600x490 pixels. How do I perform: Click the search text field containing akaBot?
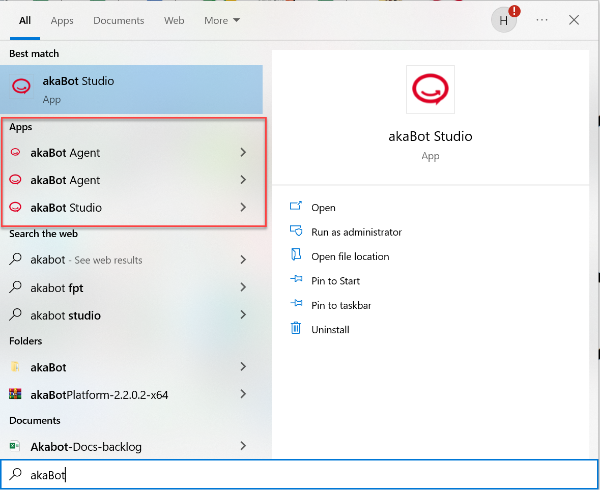pos(300,474)
